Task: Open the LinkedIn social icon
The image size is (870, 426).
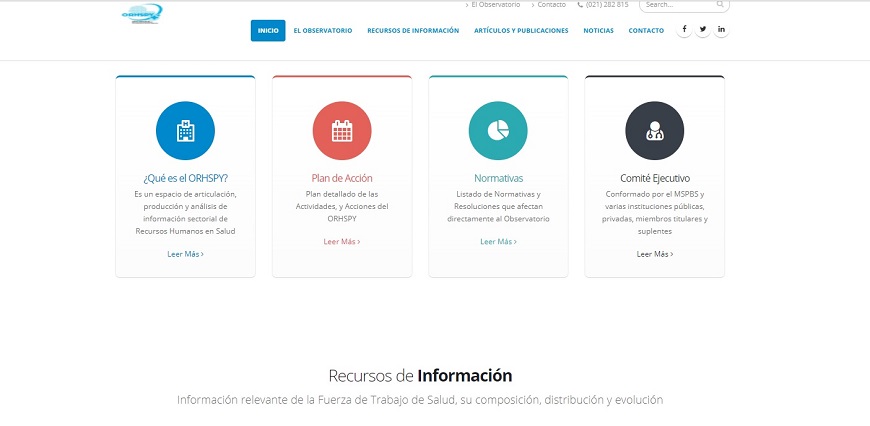Action: pos(721,30)
